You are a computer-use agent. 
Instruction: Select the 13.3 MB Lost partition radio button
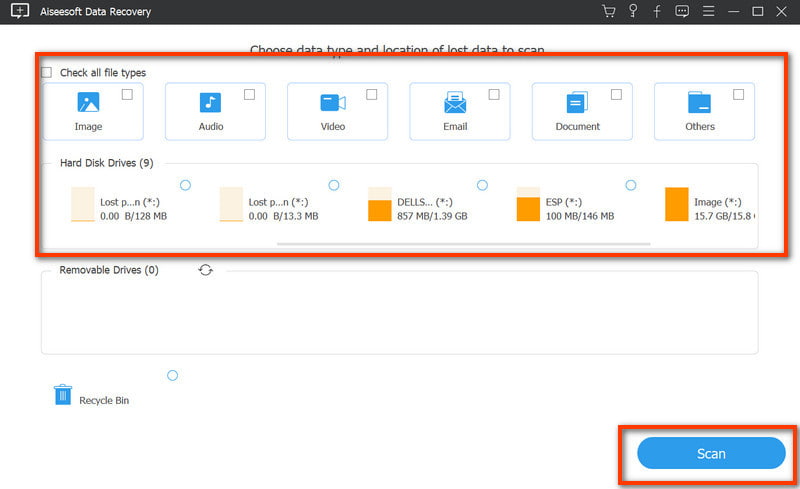[334, 185]
